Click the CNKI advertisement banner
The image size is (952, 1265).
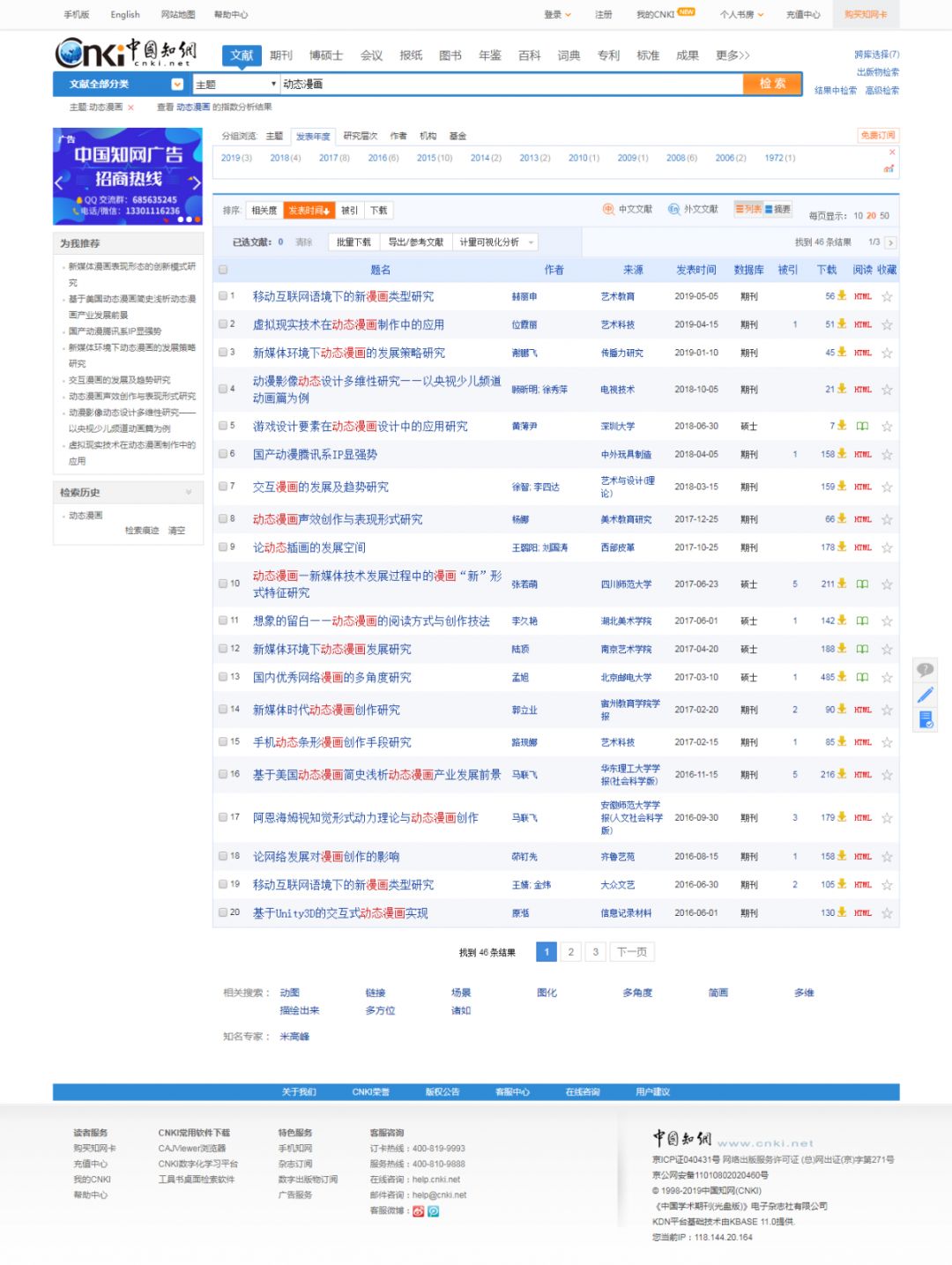click(x=128, y=175)
